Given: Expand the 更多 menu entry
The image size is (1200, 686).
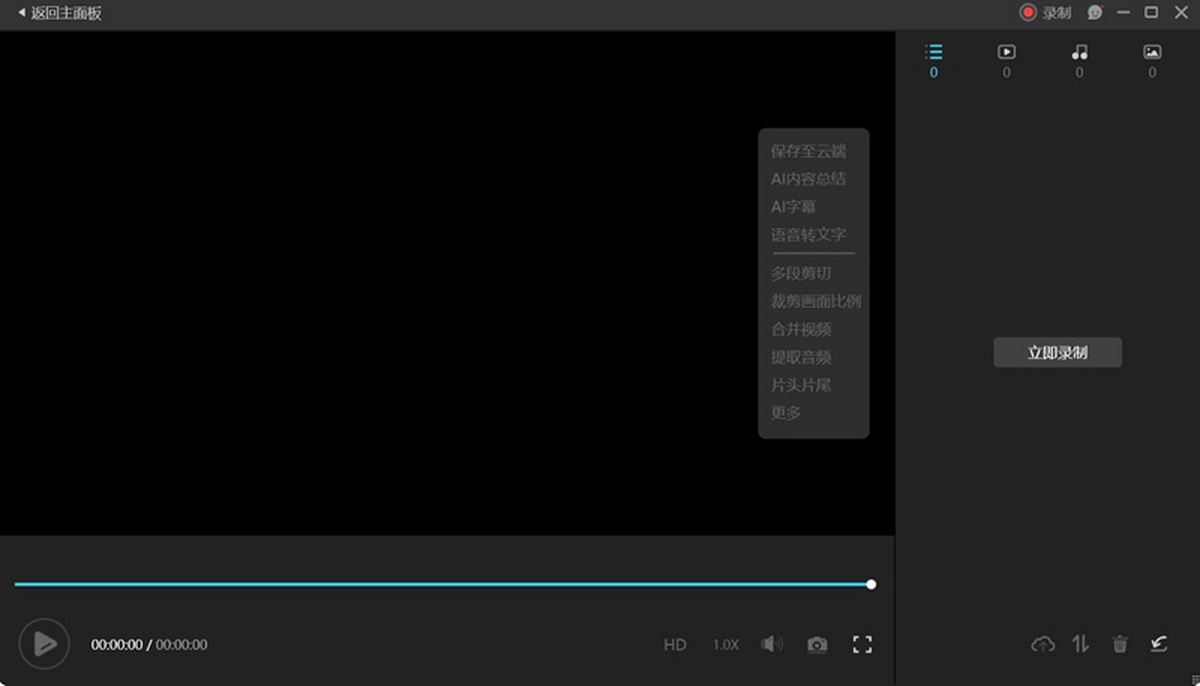Looking at the screenshot, I should [786, 412].
